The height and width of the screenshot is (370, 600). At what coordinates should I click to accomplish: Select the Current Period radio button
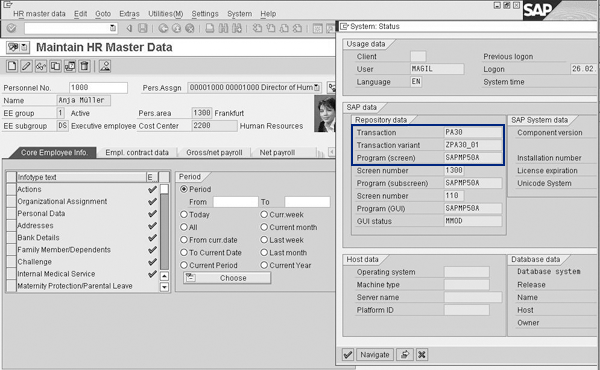[184, 265]
